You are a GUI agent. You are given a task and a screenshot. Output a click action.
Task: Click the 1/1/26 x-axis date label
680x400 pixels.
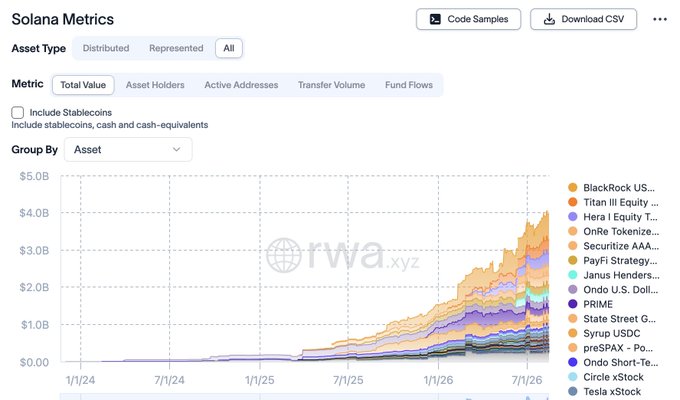coord(438,380)
